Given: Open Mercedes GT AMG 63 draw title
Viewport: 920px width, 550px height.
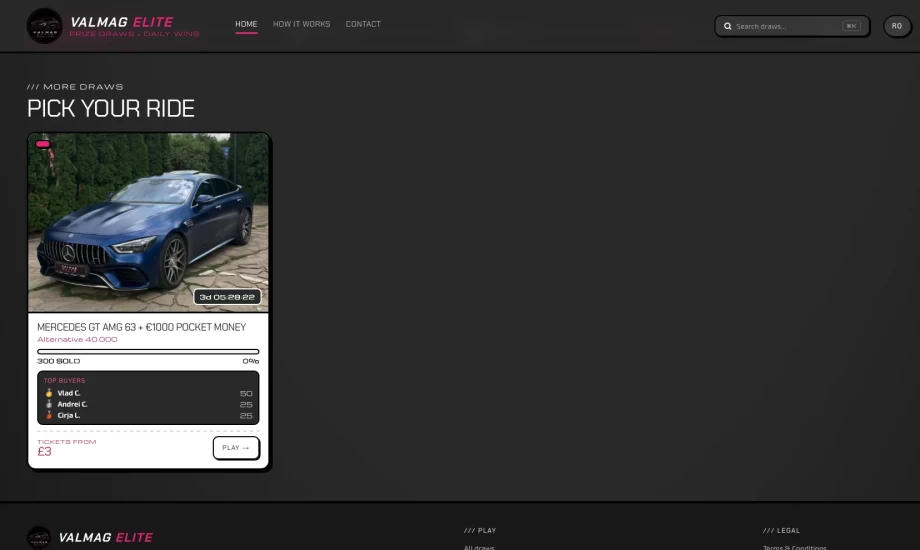Looking at the screenshot, I should click(141, 327).
